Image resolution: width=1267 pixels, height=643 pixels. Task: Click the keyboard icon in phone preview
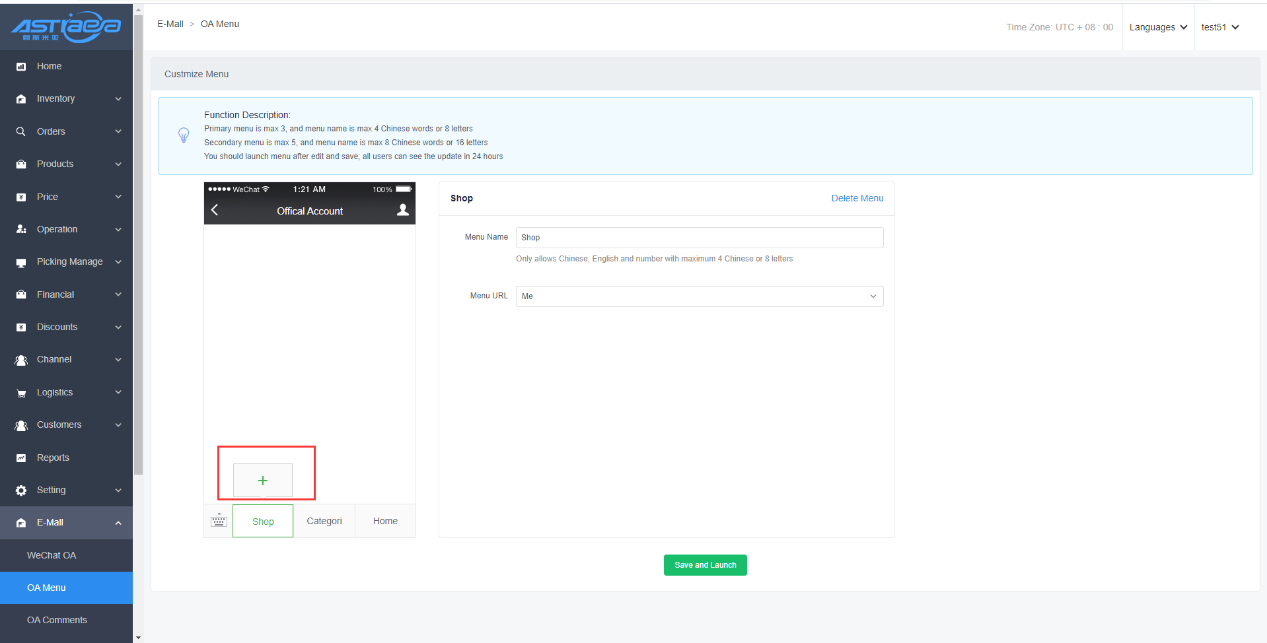218,521
